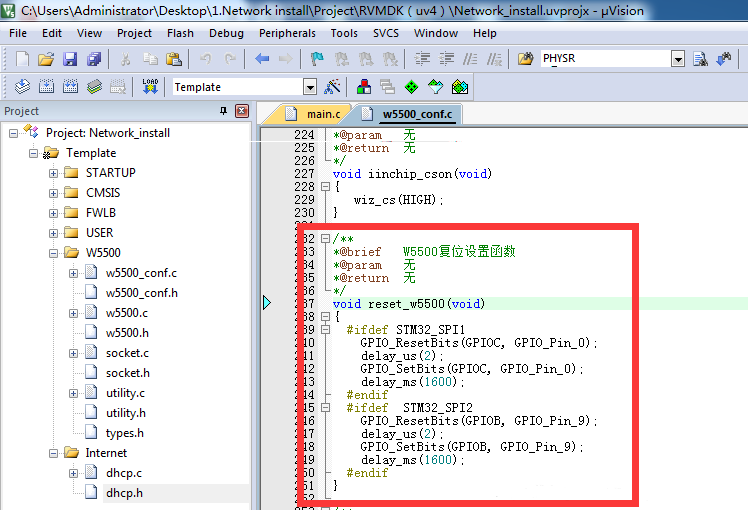
Task: Click the Build target icon
Action: tap(46, 87)
